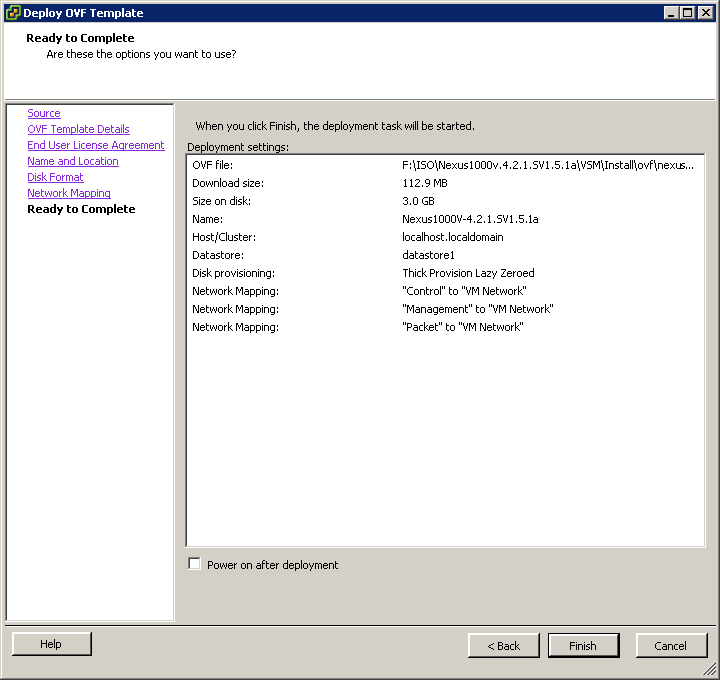
Task: Click the Size on disk label
Action: 221,201
